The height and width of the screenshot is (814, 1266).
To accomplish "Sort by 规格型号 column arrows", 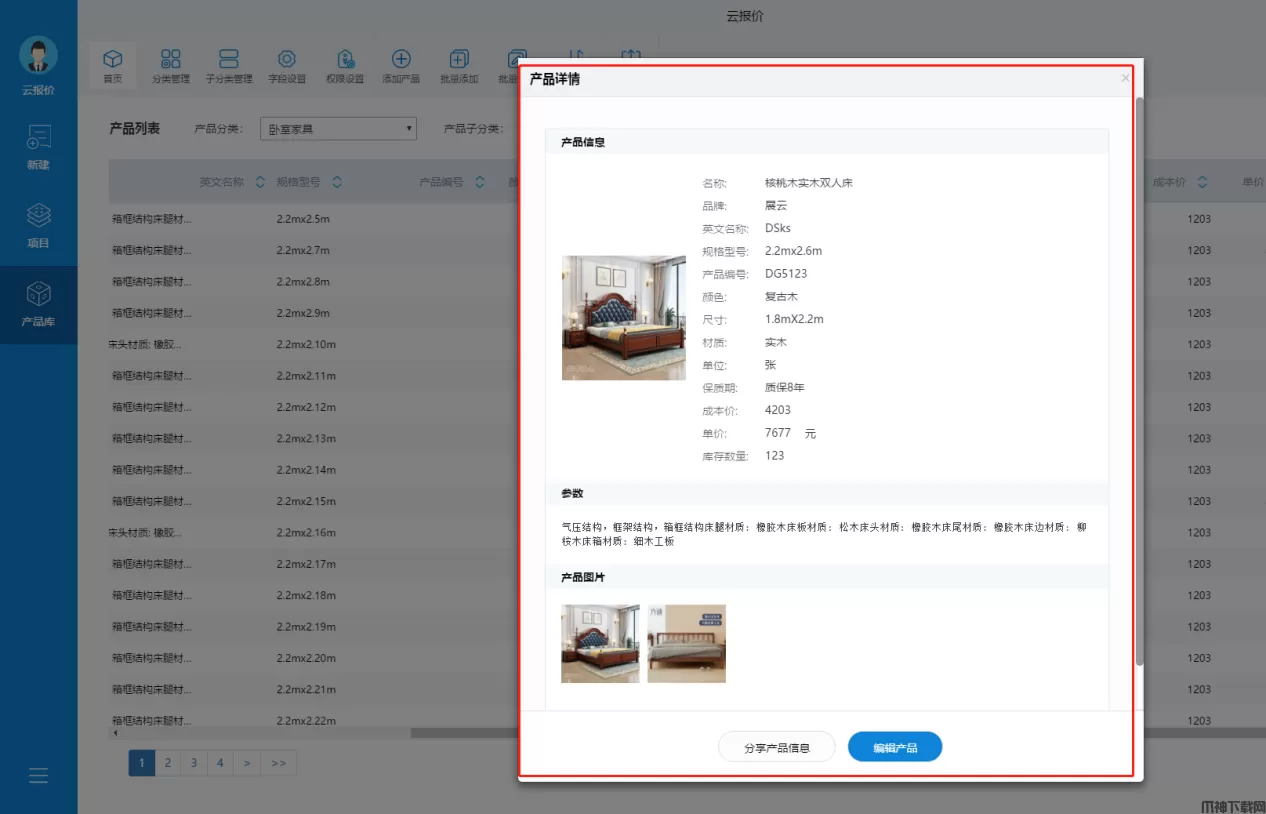I will tap(337, 182).
